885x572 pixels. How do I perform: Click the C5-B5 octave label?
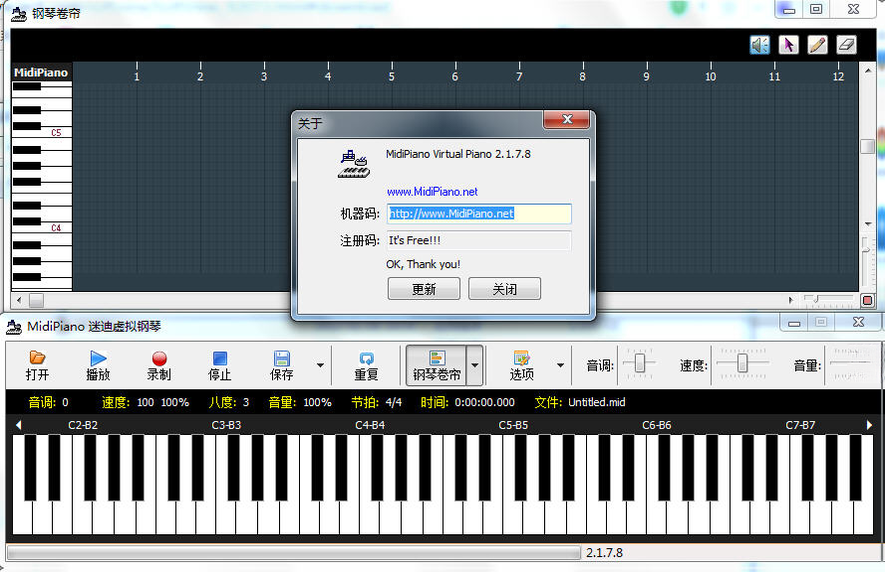pos(513,425)
